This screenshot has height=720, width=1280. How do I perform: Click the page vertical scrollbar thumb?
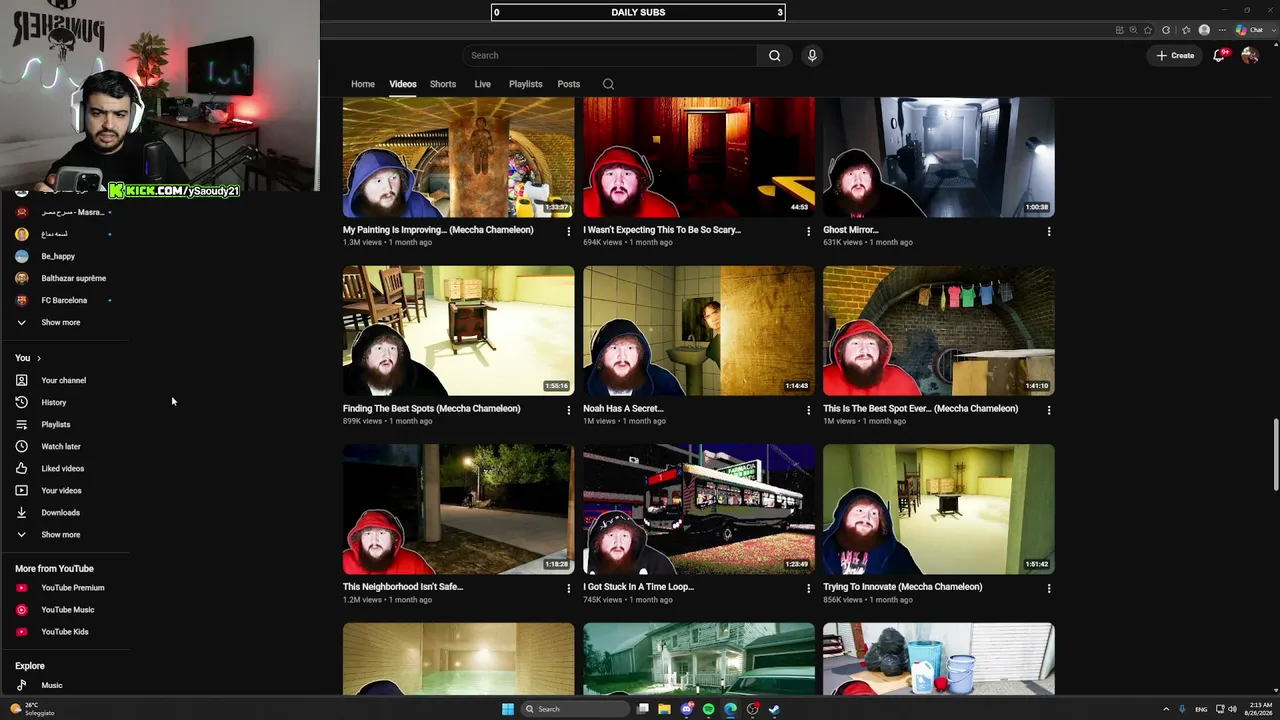1275,455
